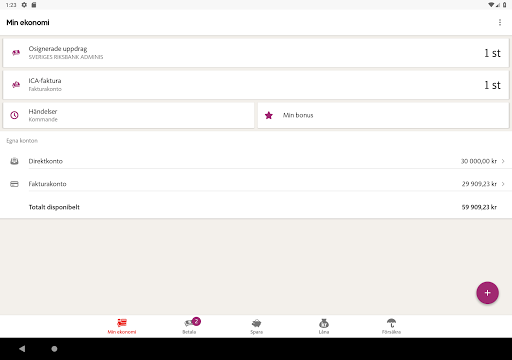The height and width of the screenshot is (360, 512).
Task: Expand Direktkonto chevron arrow
Action: 503,161
